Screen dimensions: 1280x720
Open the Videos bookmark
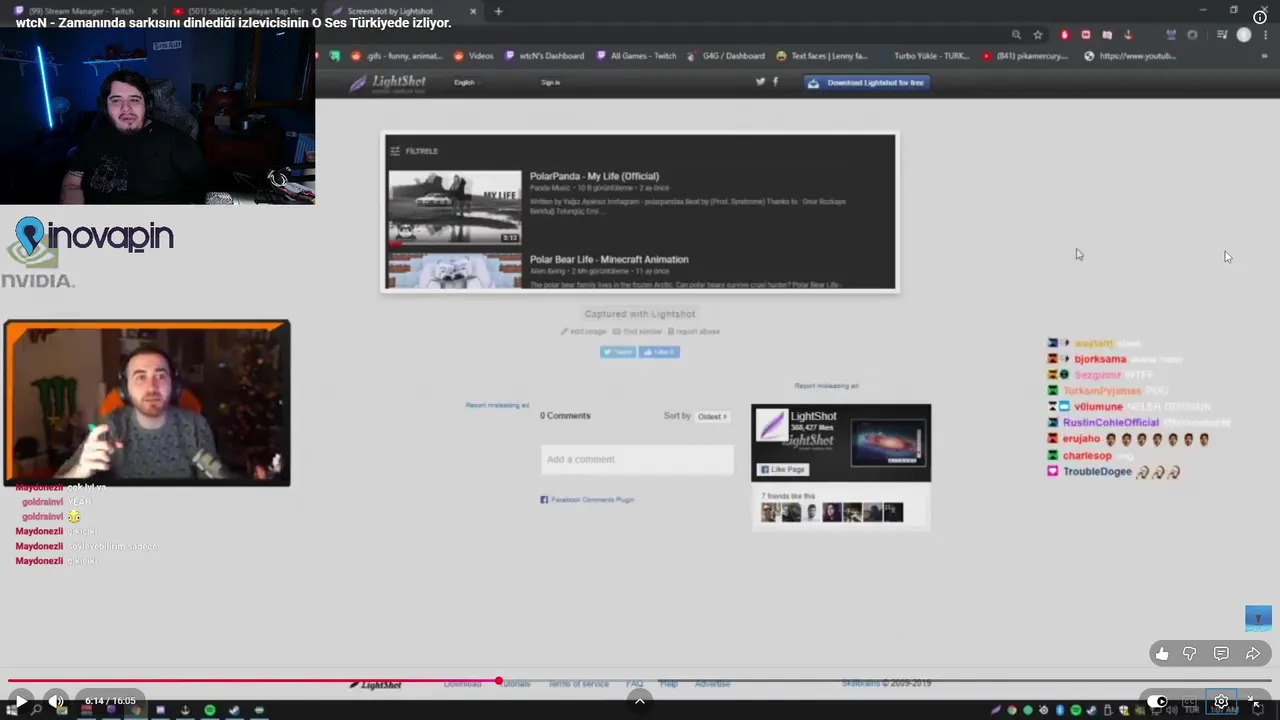click(474, 56)
